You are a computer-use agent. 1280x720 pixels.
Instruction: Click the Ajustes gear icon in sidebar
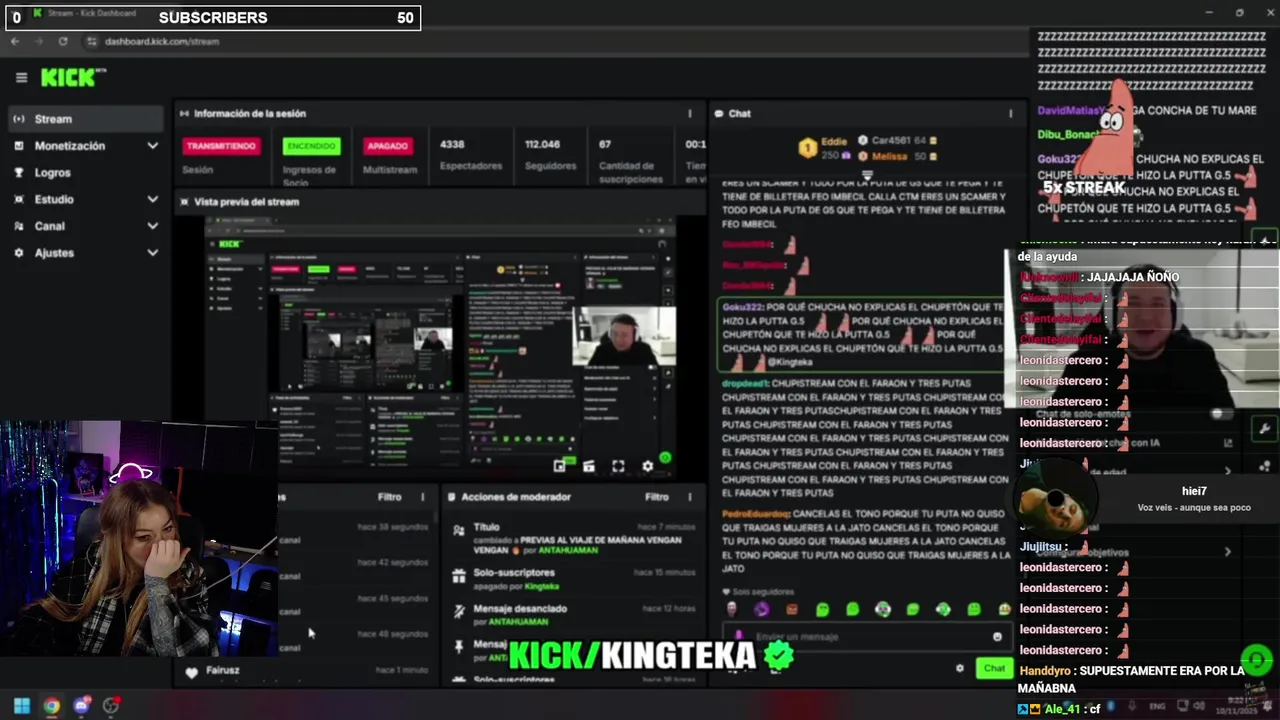(x=19, y=253)
